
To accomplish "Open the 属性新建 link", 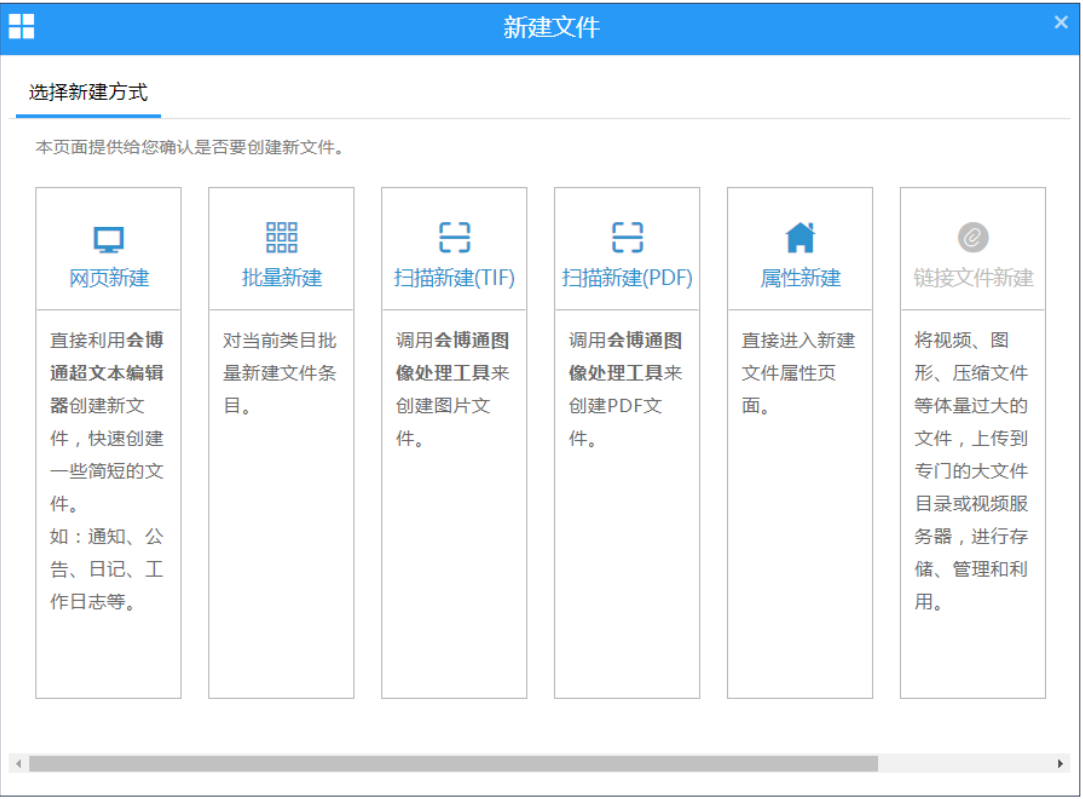I will [800, 278].
